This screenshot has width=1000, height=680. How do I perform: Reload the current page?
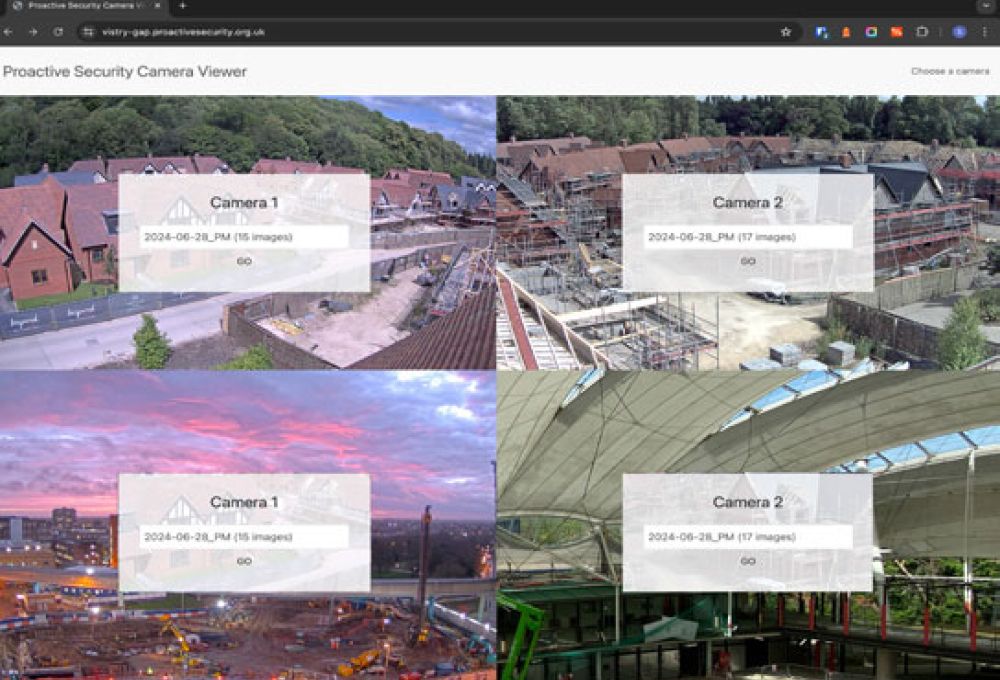click(58, 32)
